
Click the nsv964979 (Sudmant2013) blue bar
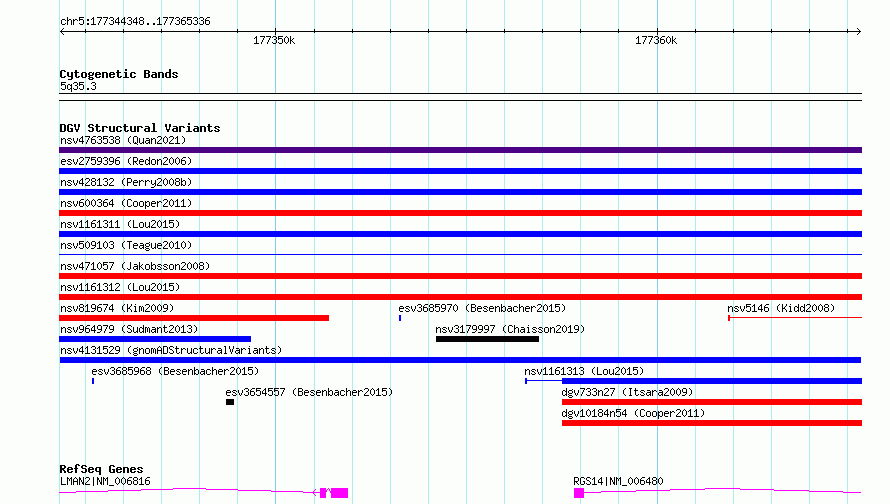tap(155, 339)
